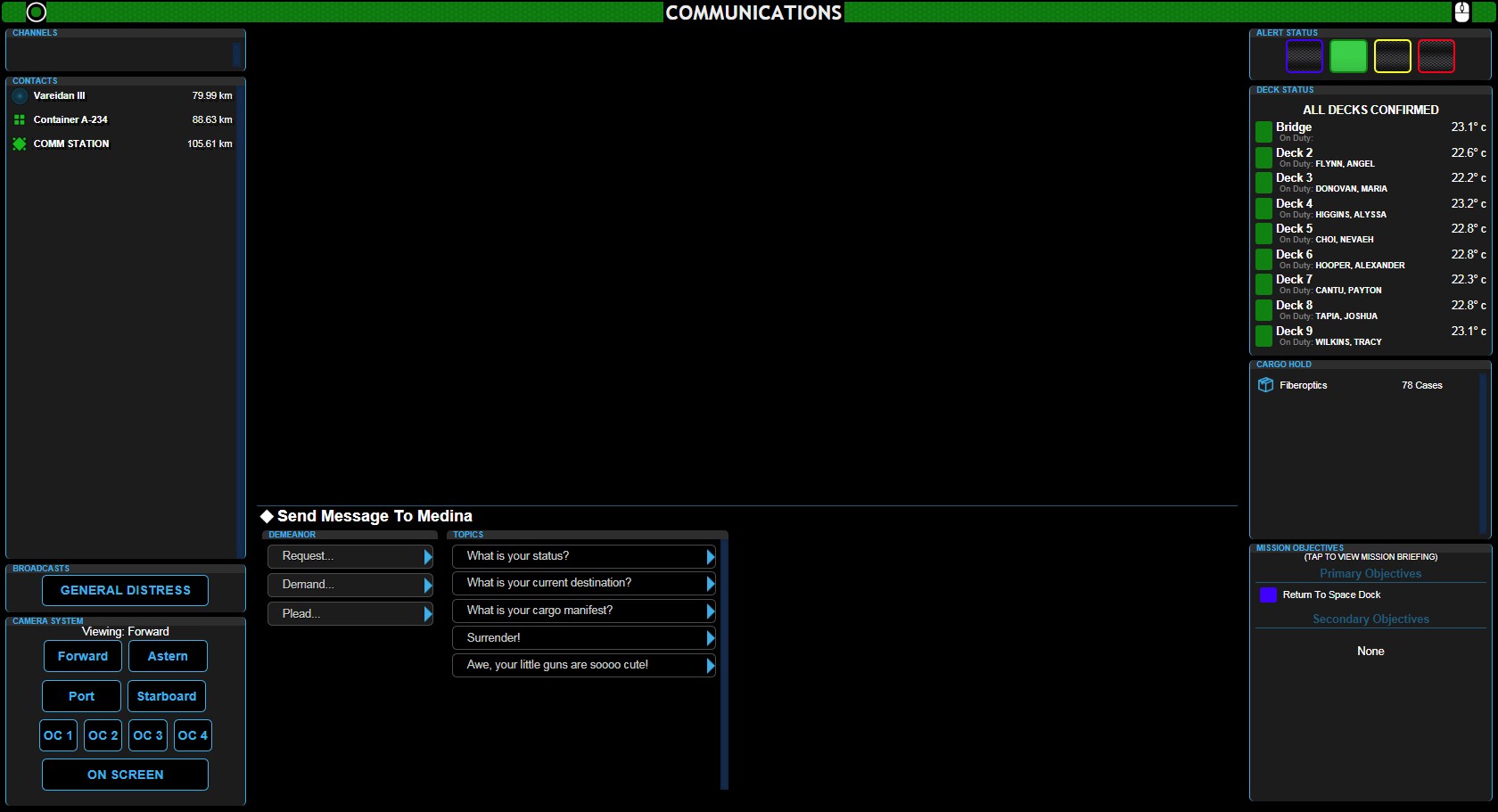Click the Fiberoptics cargo cube icon
The height and width of the screenshot is (812, 1498).
(1265, 385)
